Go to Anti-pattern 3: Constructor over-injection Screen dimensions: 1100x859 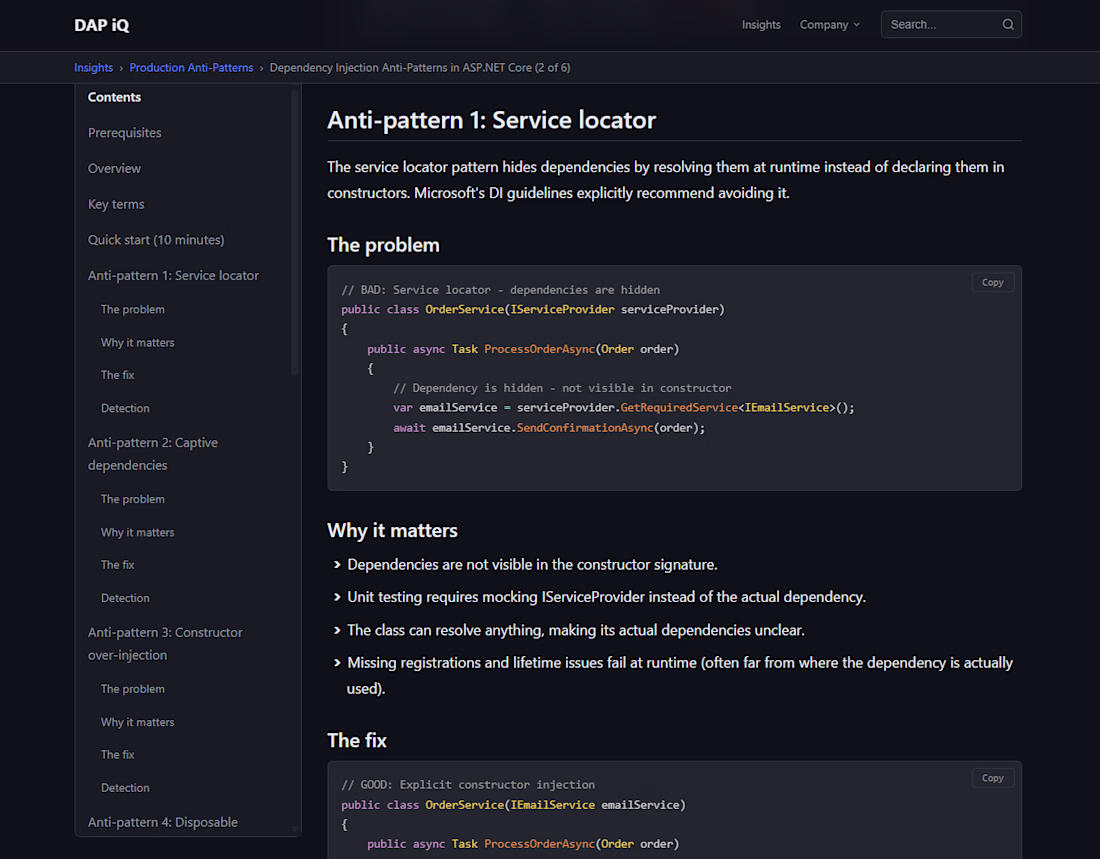click(165, 644)
